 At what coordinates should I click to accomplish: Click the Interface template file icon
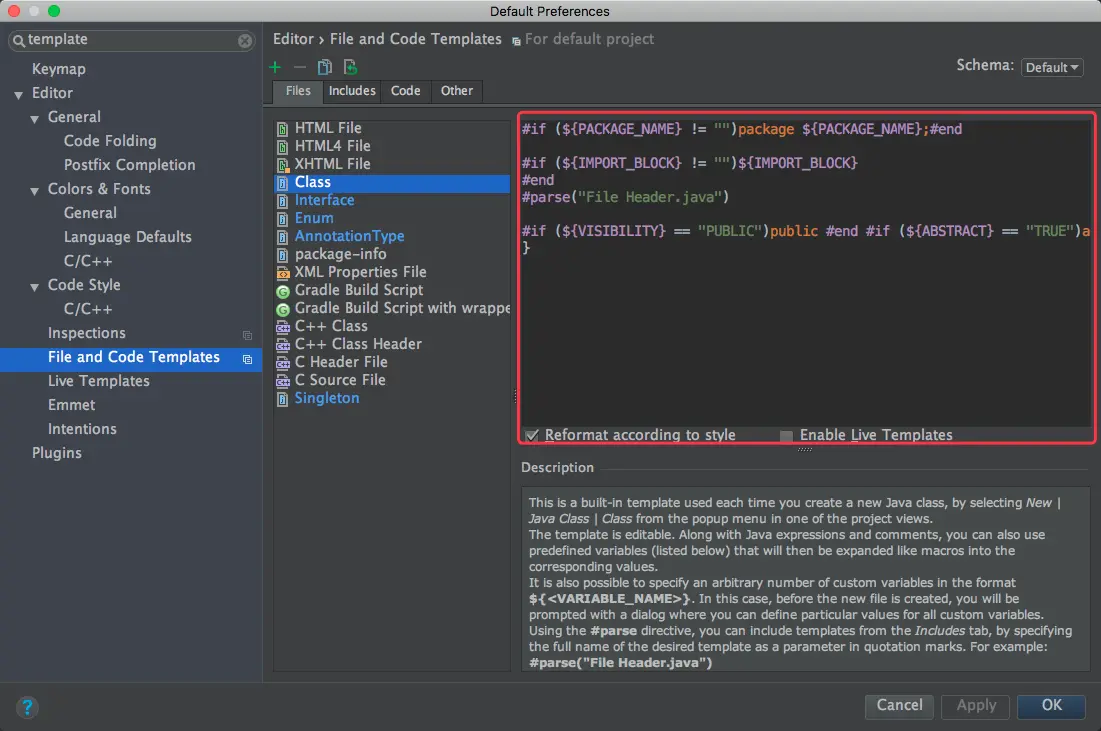pos(282,201)
